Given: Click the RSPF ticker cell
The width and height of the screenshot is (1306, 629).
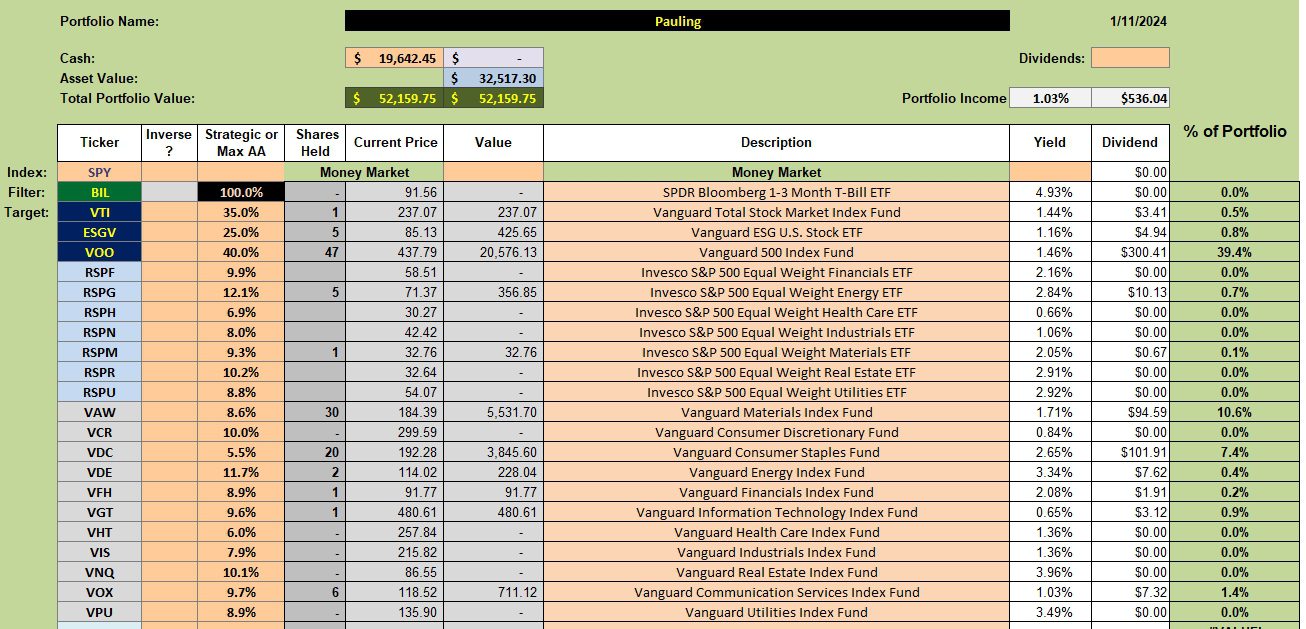Looking at the screenshot, I should click(x=99, y=272).
